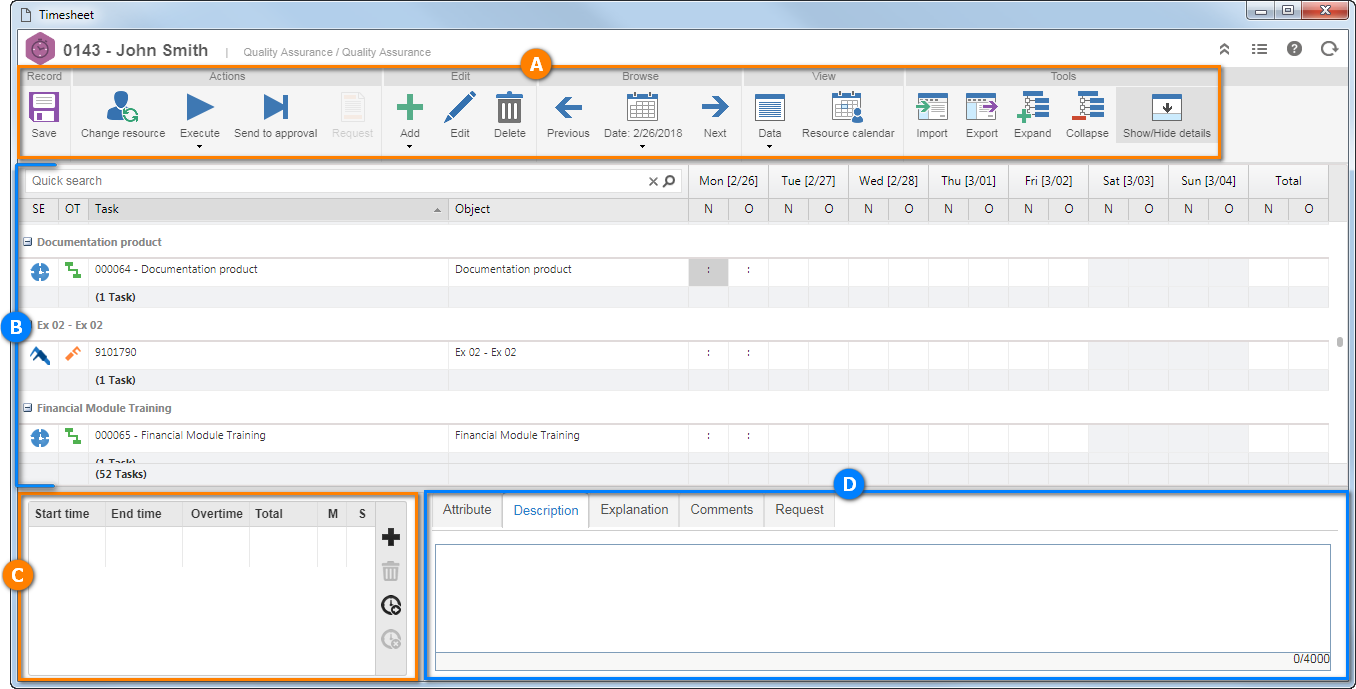Click the OT type icon for task 9101790
Image resolution: width=1356 pixels, height=689 pixels.
pyautogui.click(x=73, y=353)
